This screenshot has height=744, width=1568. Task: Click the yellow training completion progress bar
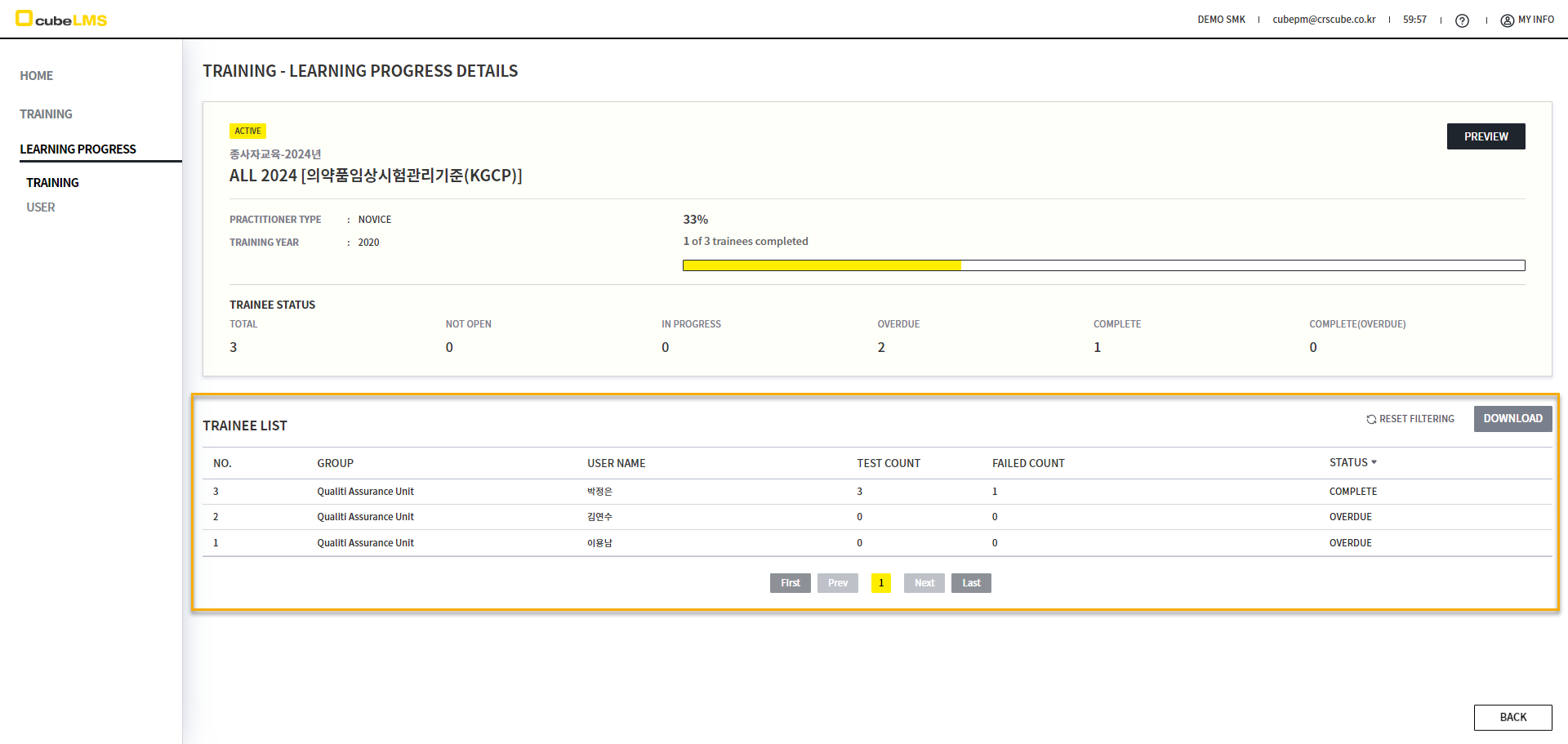(822, 265)
